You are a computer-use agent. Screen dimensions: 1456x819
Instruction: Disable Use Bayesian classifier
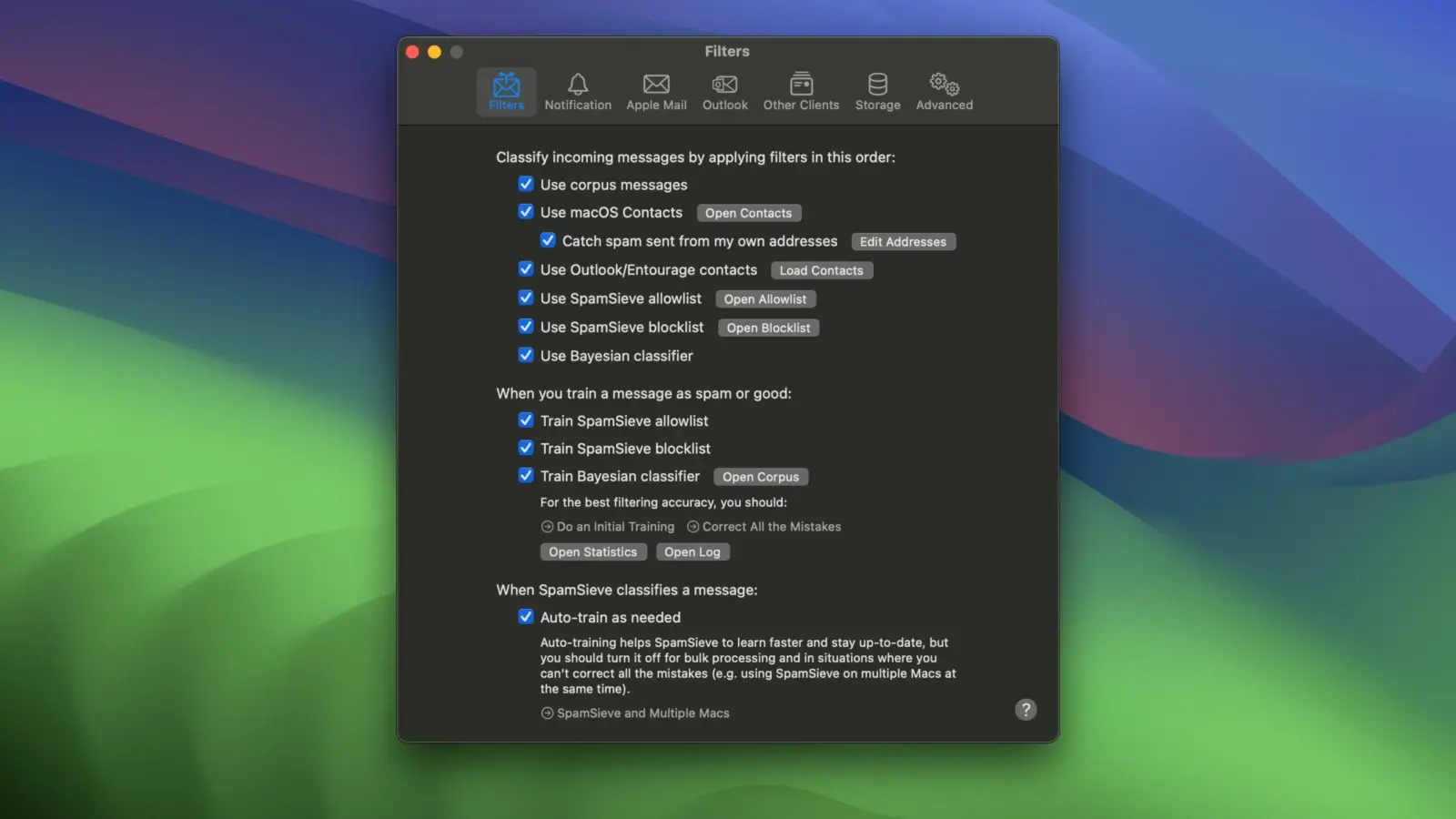pyautogui.click(x=526, y=355)
